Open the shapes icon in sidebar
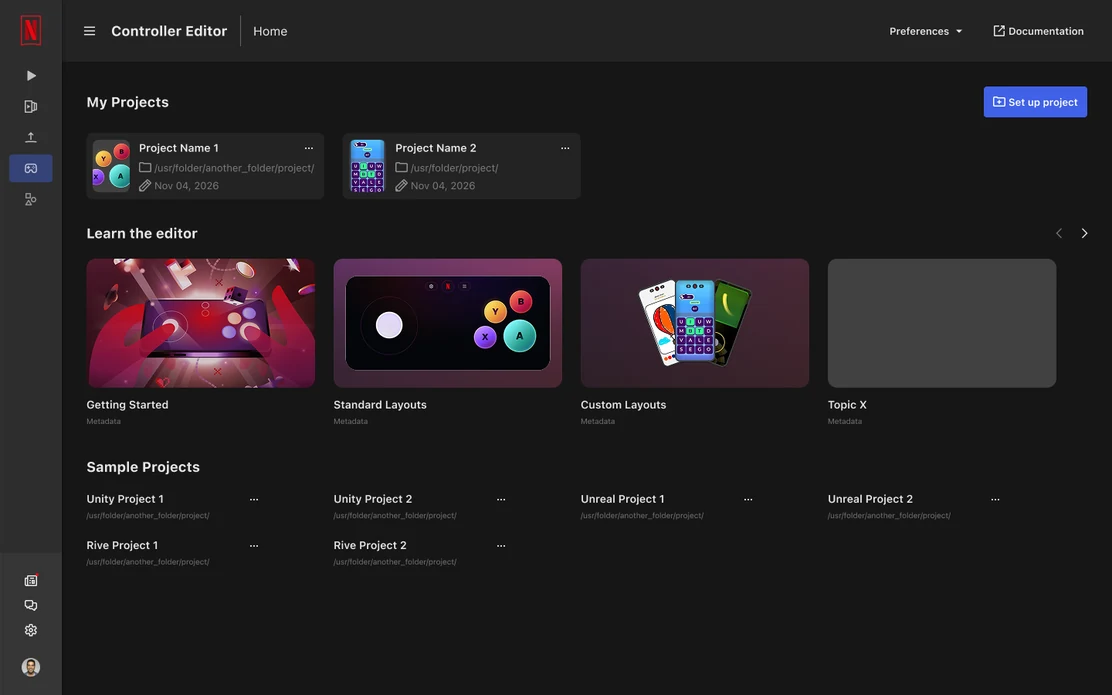The width and height of the screenshot is (1112, 695). (x=30, y=199)
